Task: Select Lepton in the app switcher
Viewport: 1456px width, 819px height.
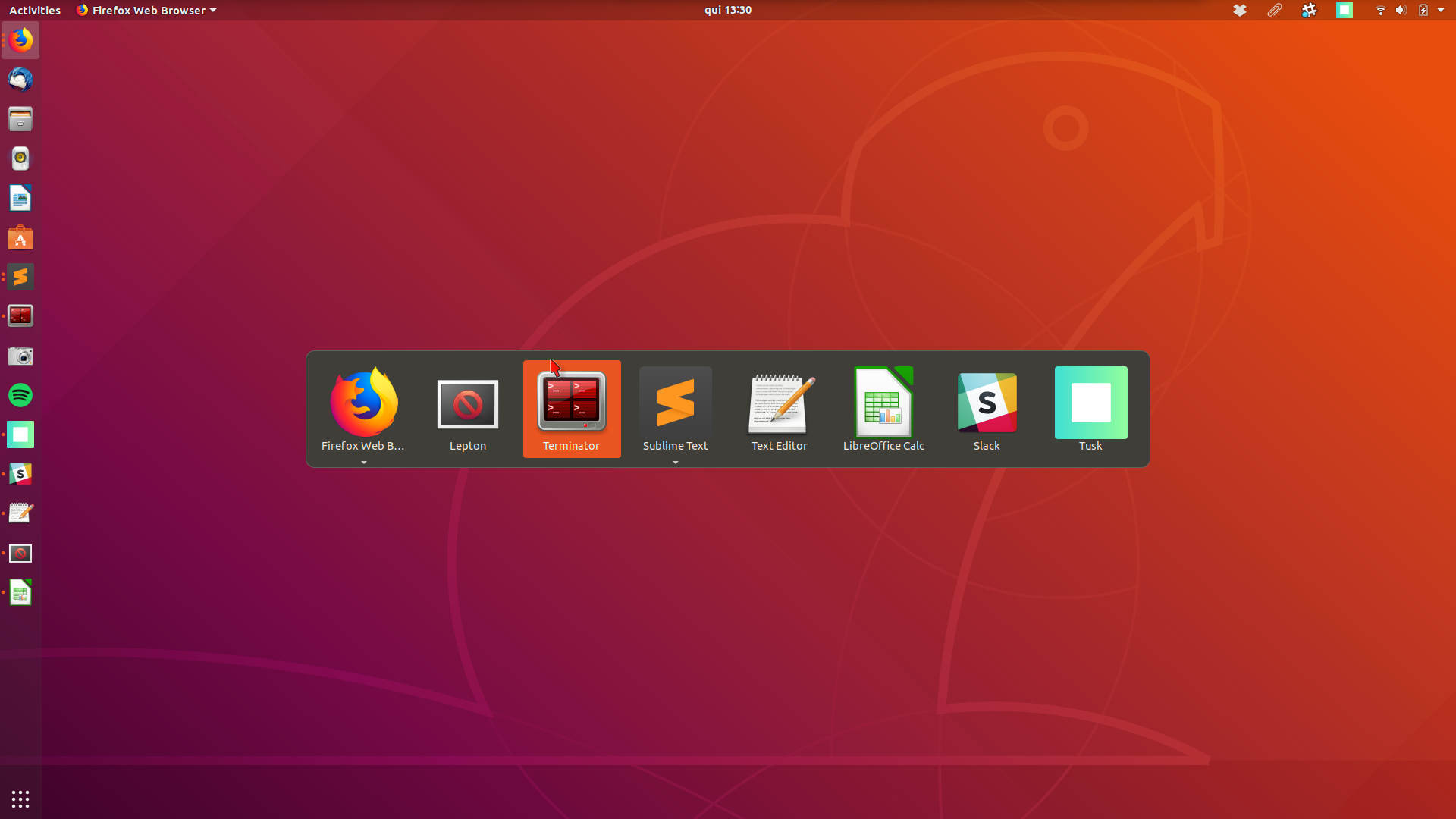Action: (468, 409)
